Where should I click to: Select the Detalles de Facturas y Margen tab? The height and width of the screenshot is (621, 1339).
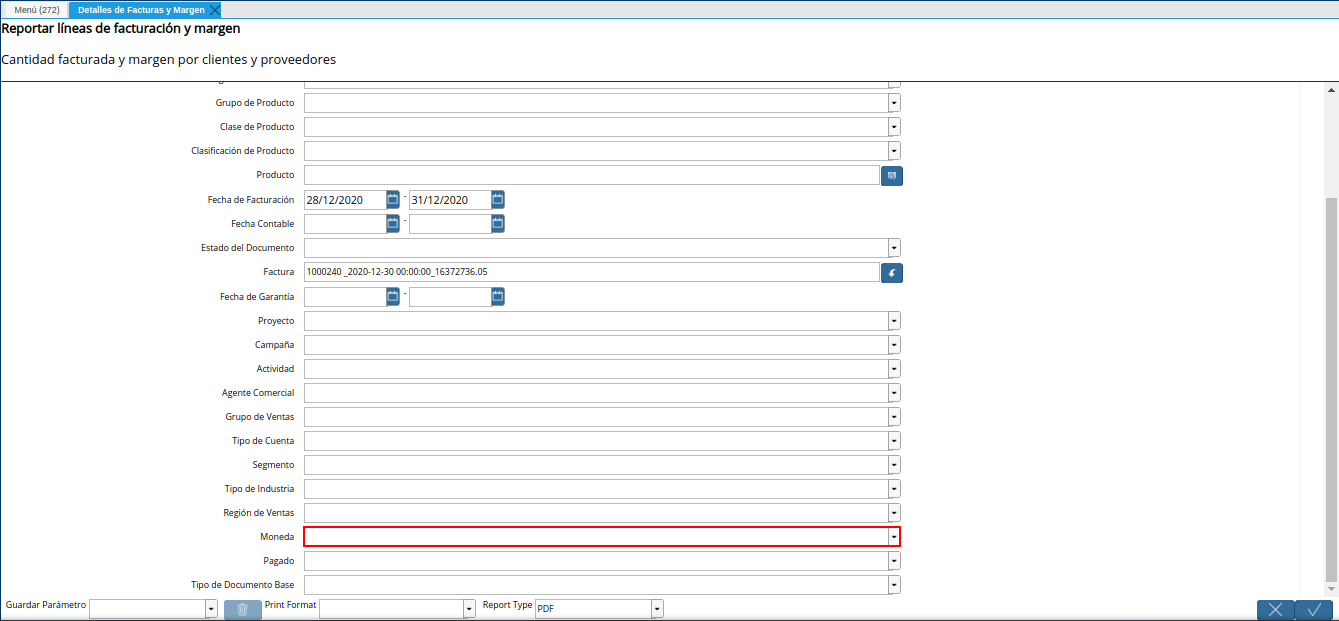click(141, 9)
